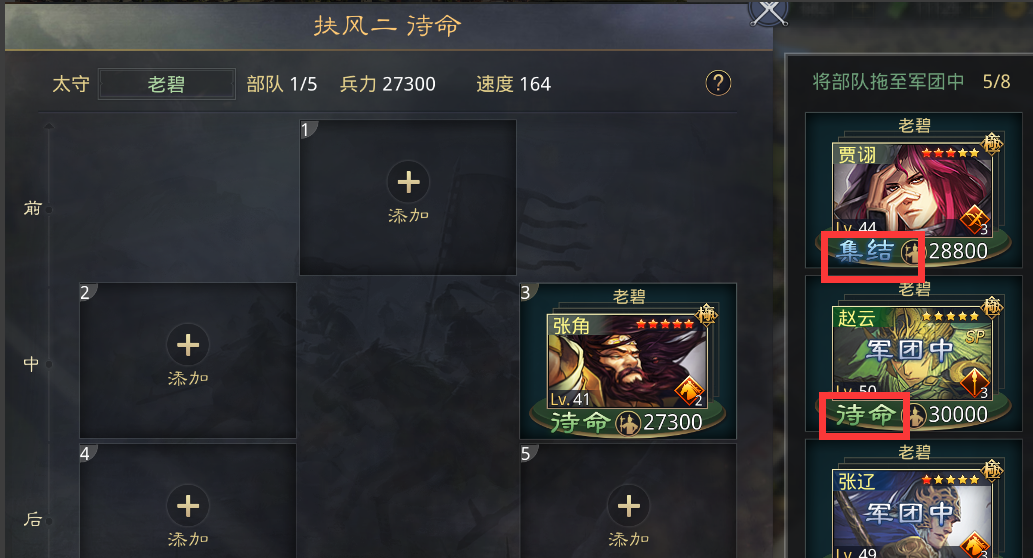
Task: Click the 待命 label under 张角
Action: (x=580, y=422)
